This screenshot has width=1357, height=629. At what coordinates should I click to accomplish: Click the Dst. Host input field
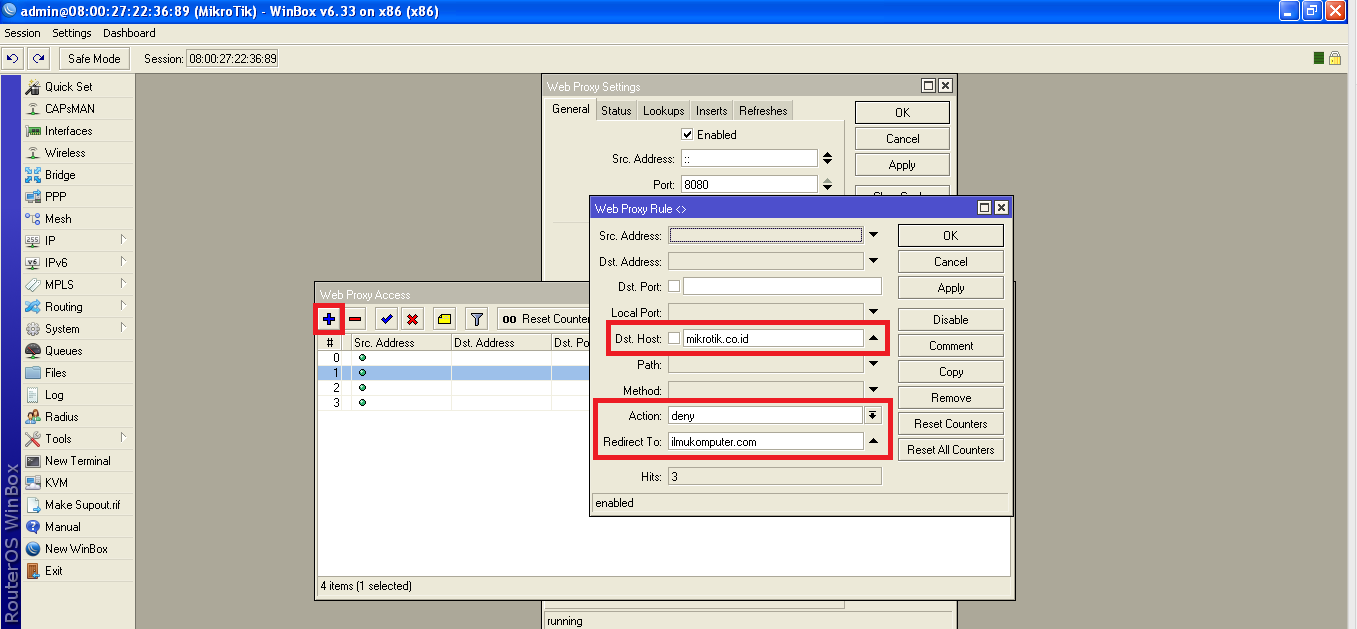pyautogui.click(x=772, y=338)
